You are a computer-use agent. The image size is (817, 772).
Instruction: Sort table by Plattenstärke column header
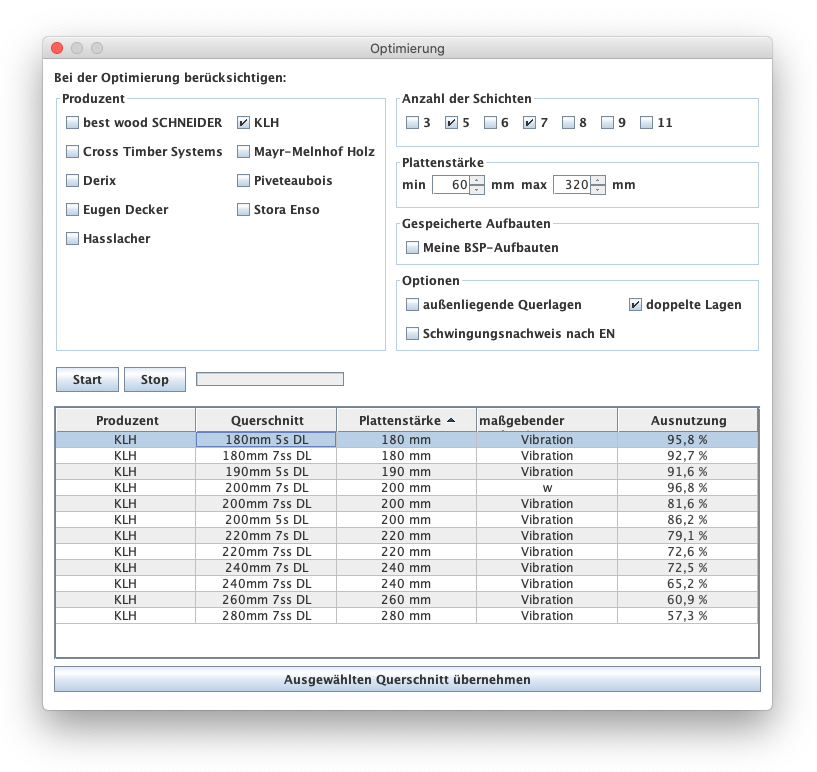click(x=406, y=420)
